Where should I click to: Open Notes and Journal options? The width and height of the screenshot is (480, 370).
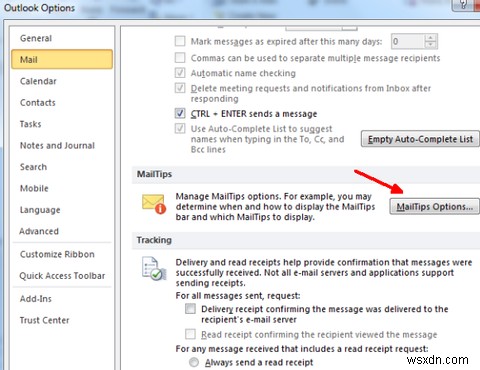click(x=57, y=145)
